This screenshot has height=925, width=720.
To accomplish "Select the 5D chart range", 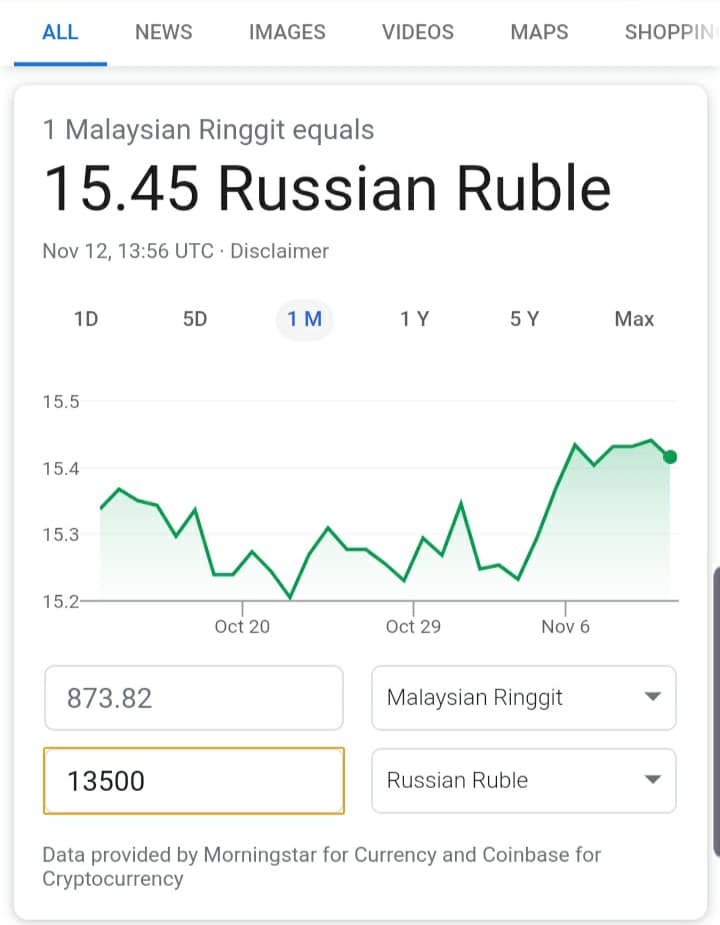I will click(195, 319).
